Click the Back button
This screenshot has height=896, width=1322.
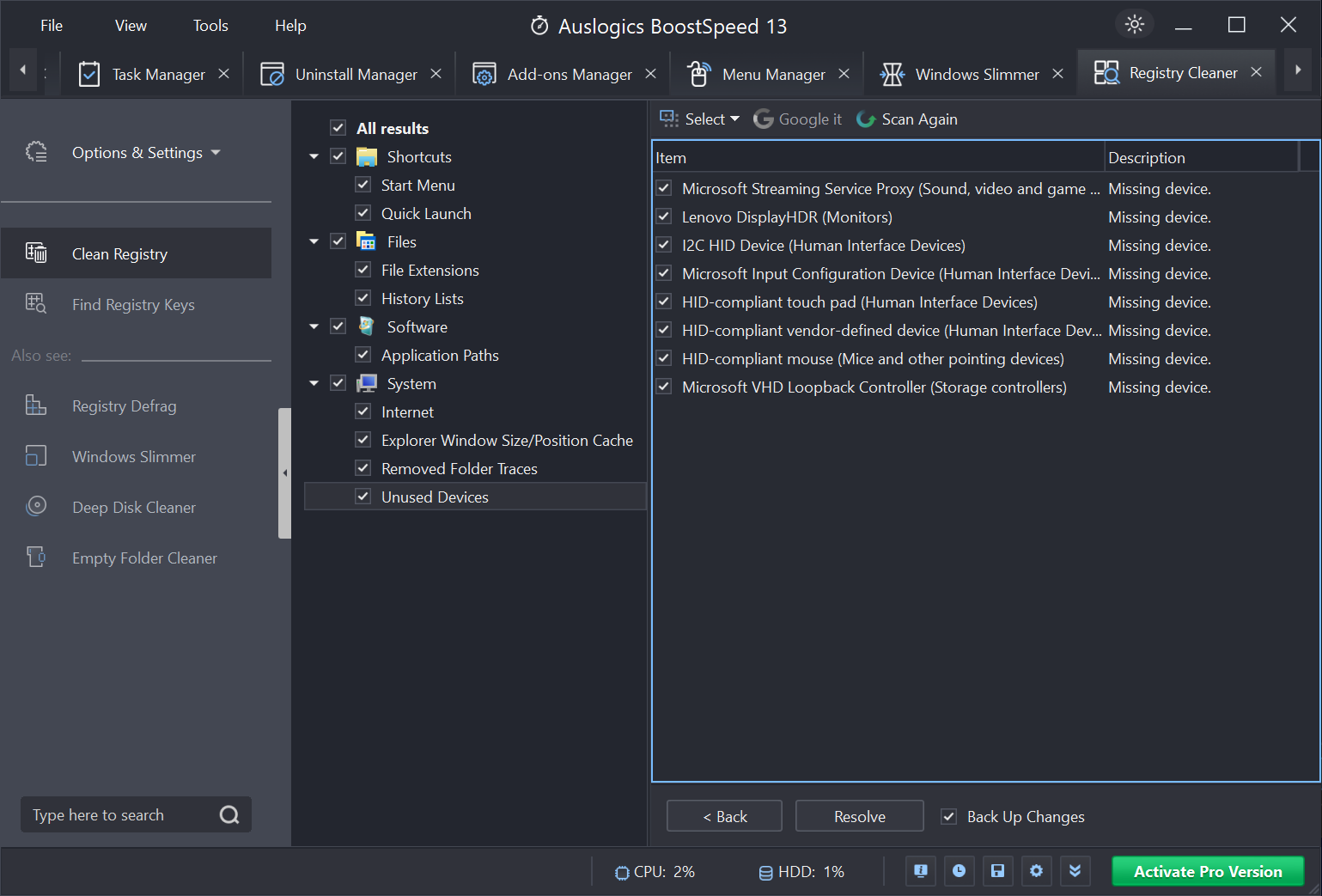click(x=724, y=816)
